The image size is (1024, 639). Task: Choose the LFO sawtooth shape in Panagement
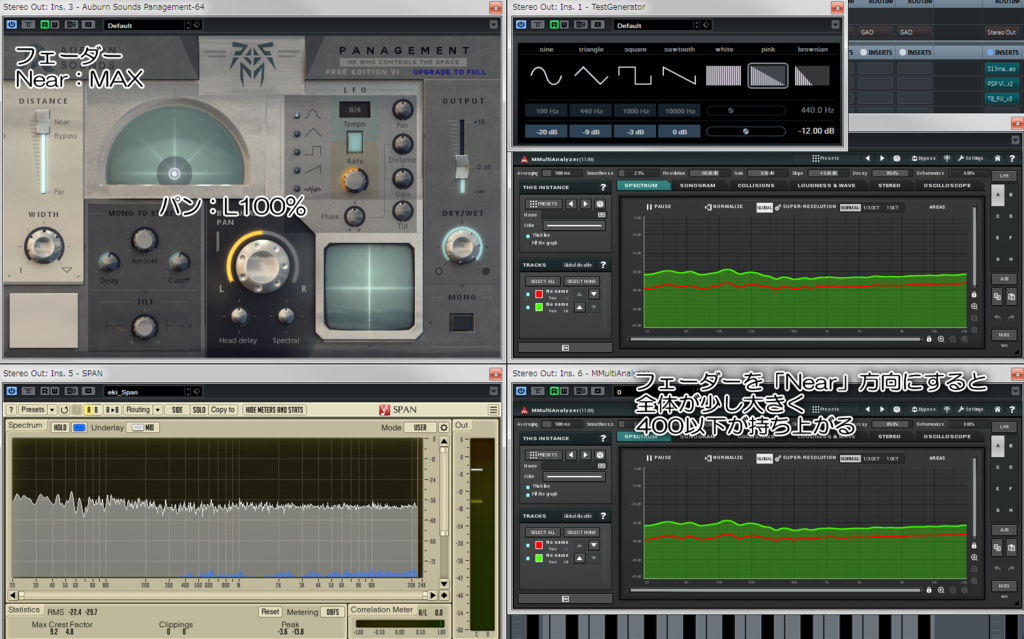(x=298, y=170)
